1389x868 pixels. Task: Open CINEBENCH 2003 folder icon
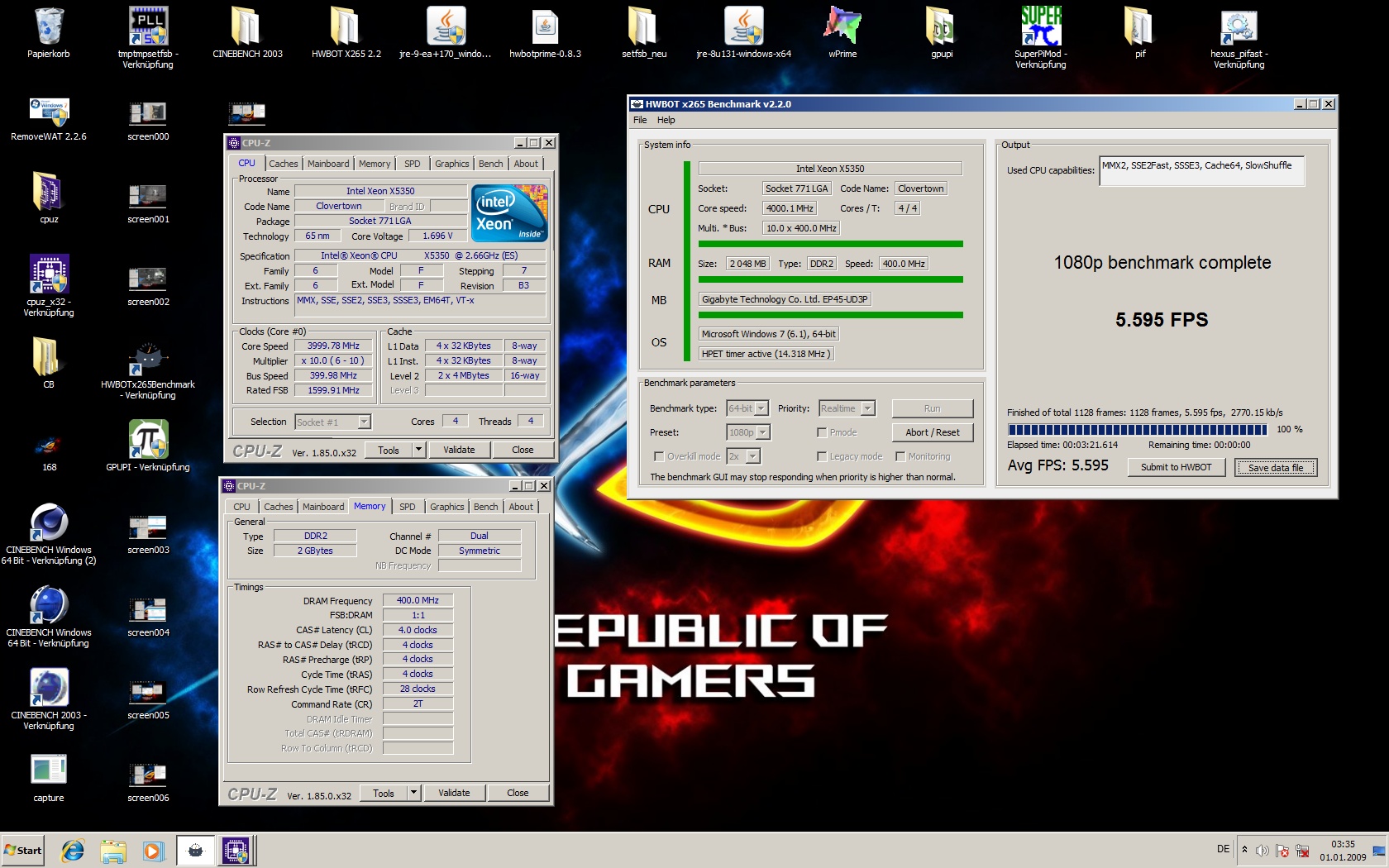point(247,26)
